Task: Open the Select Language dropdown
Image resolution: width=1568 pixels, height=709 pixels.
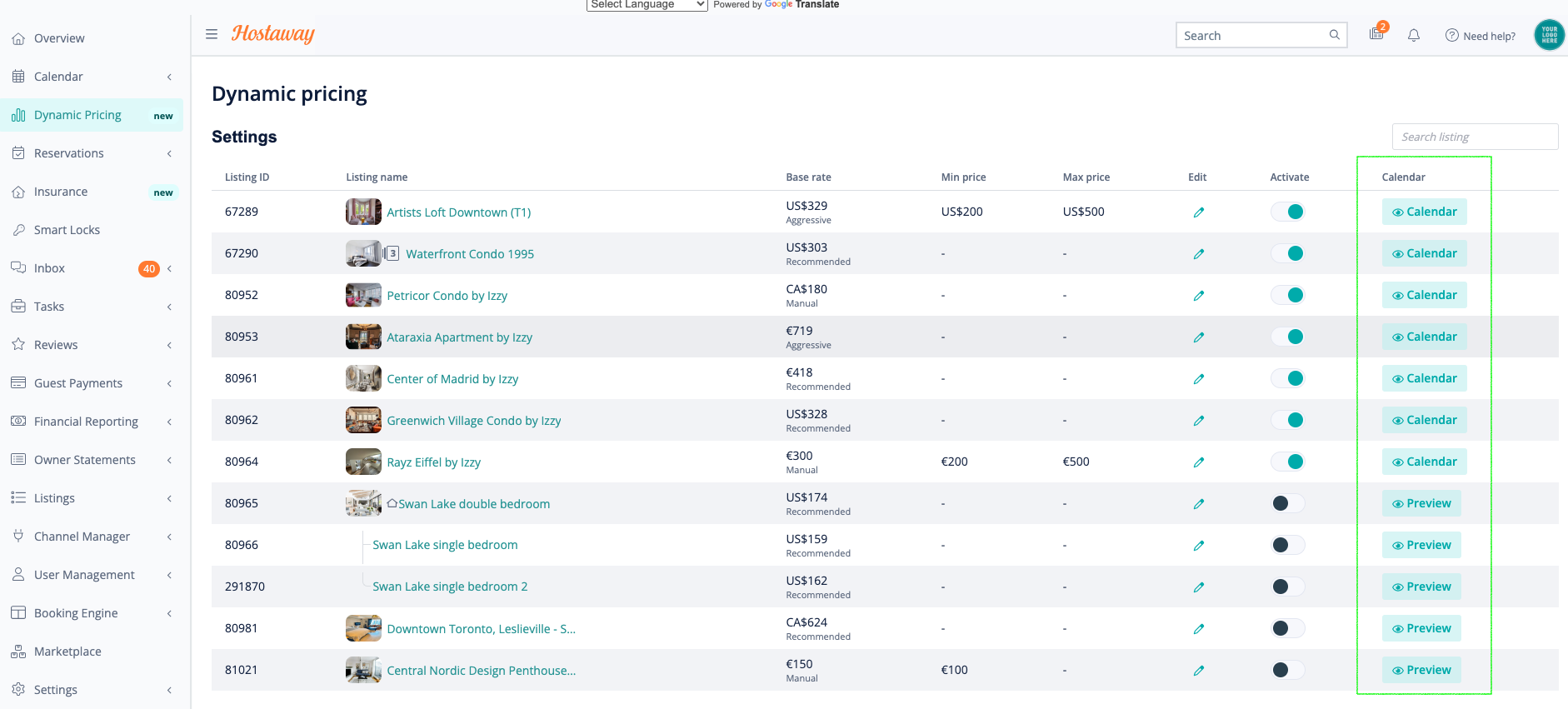Action: (647, 5)
